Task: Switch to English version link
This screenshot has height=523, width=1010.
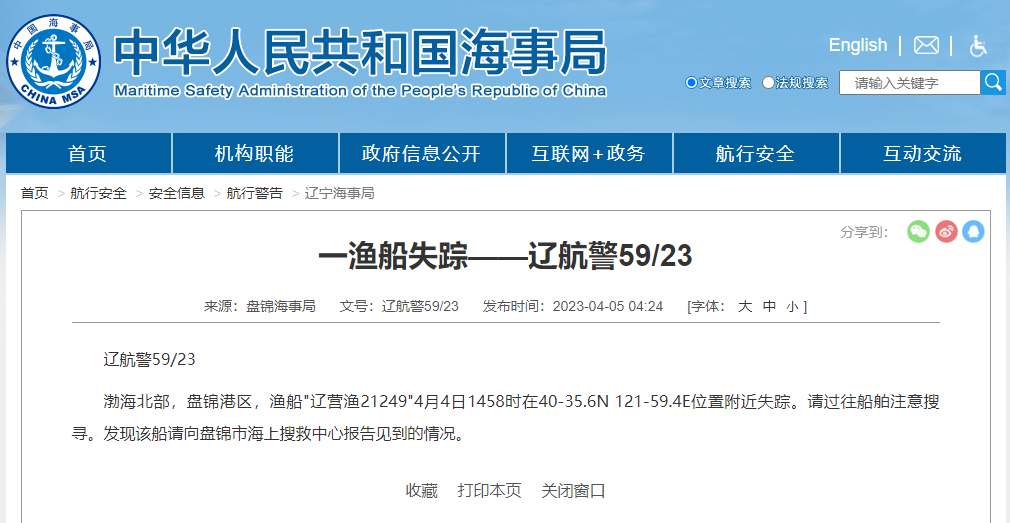Action: click(x=857, y=45)
